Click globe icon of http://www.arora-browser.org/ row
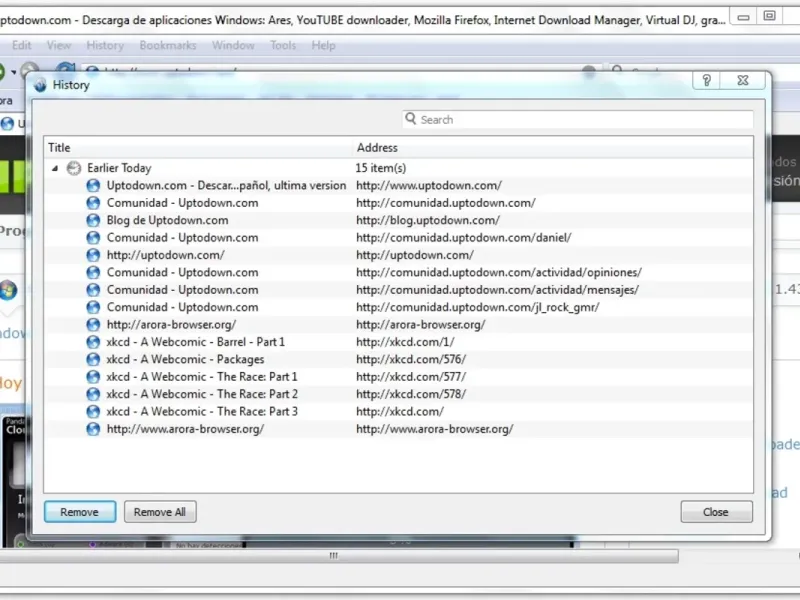The height and width of the screenshot is (600, 800). pos(93,429)
